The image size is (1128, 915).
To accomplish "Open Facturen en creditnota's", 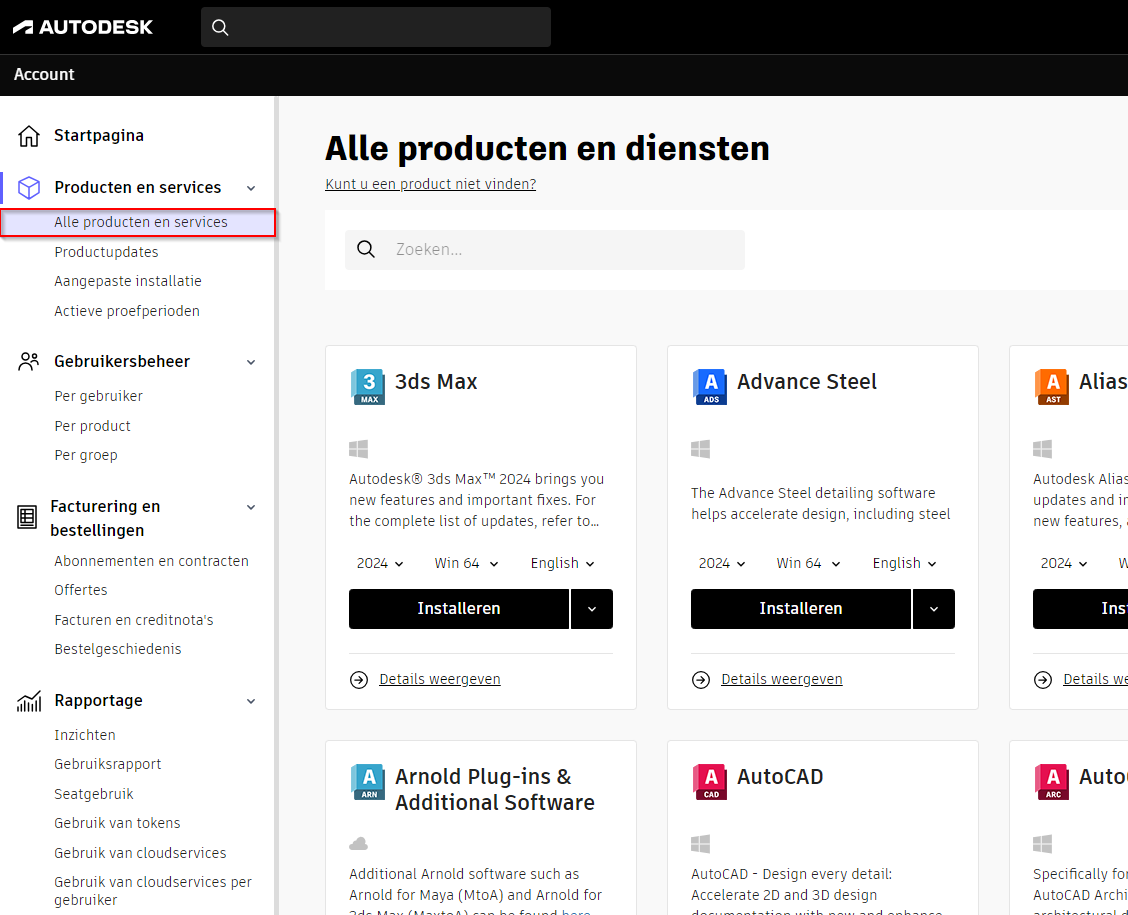I will pos(134,620).
